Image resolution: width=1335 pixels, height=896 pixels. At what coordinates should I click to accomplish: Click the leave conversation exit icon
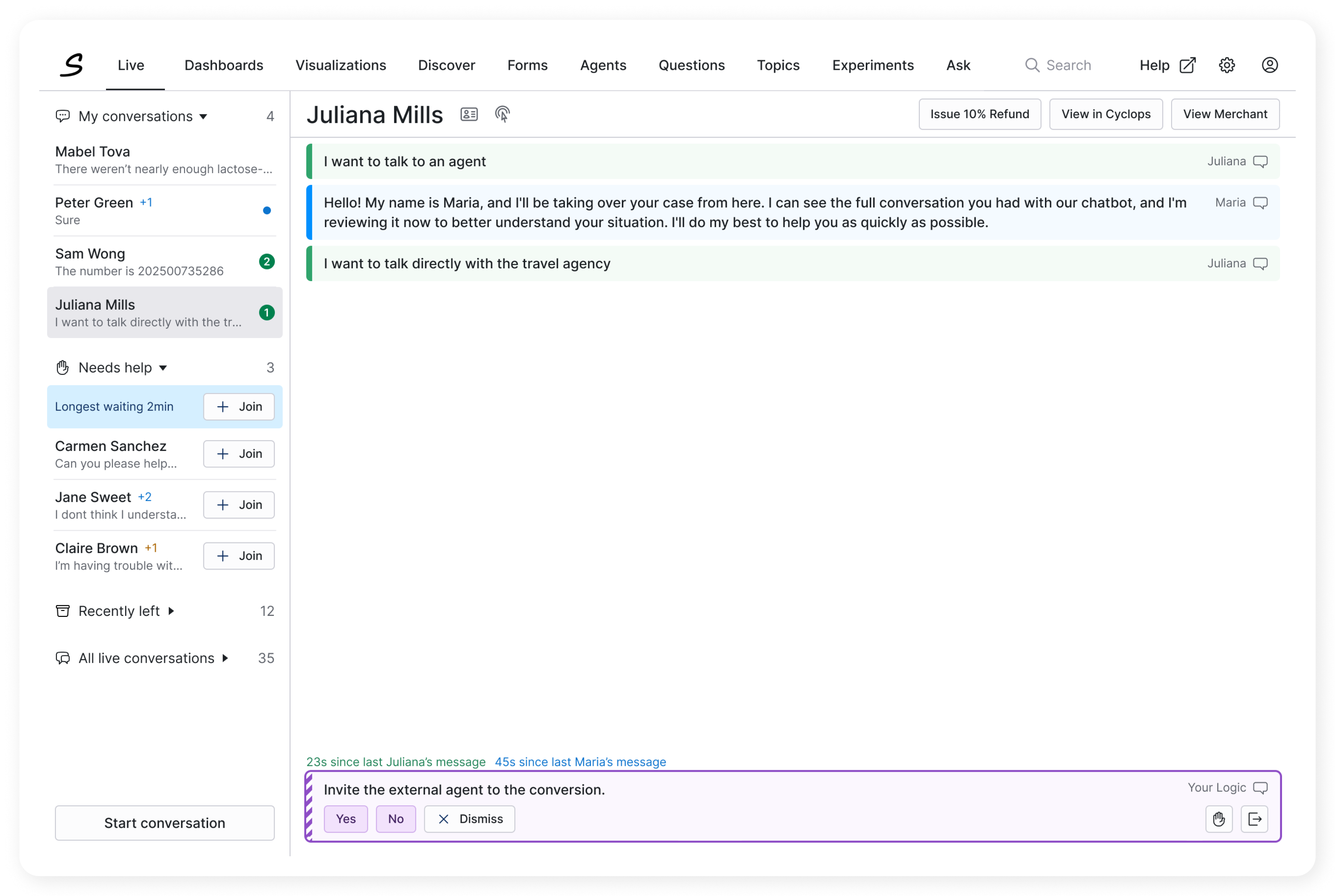1255,819
